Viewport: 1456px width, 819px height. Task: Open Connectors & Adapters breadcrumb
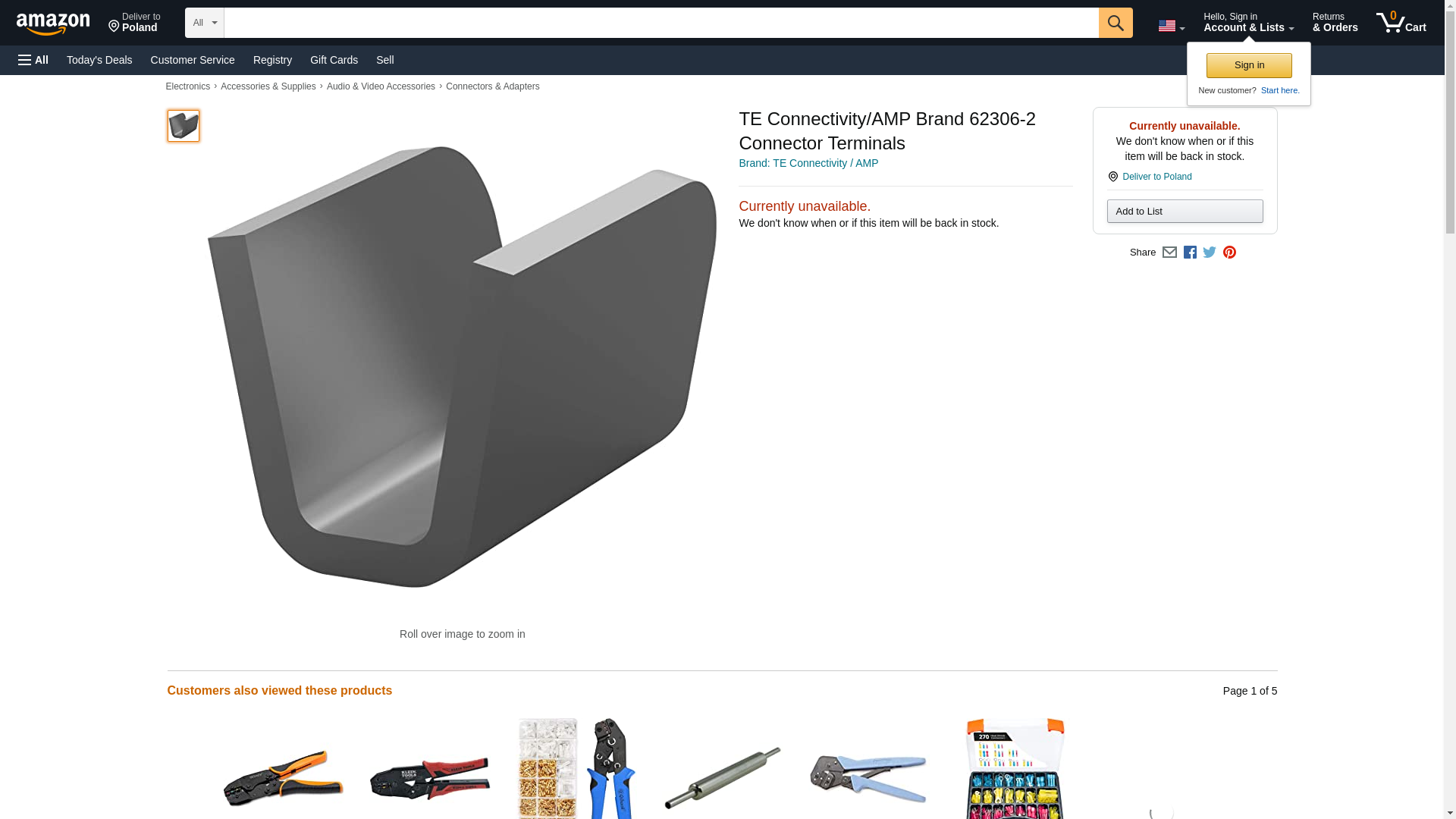492,86
